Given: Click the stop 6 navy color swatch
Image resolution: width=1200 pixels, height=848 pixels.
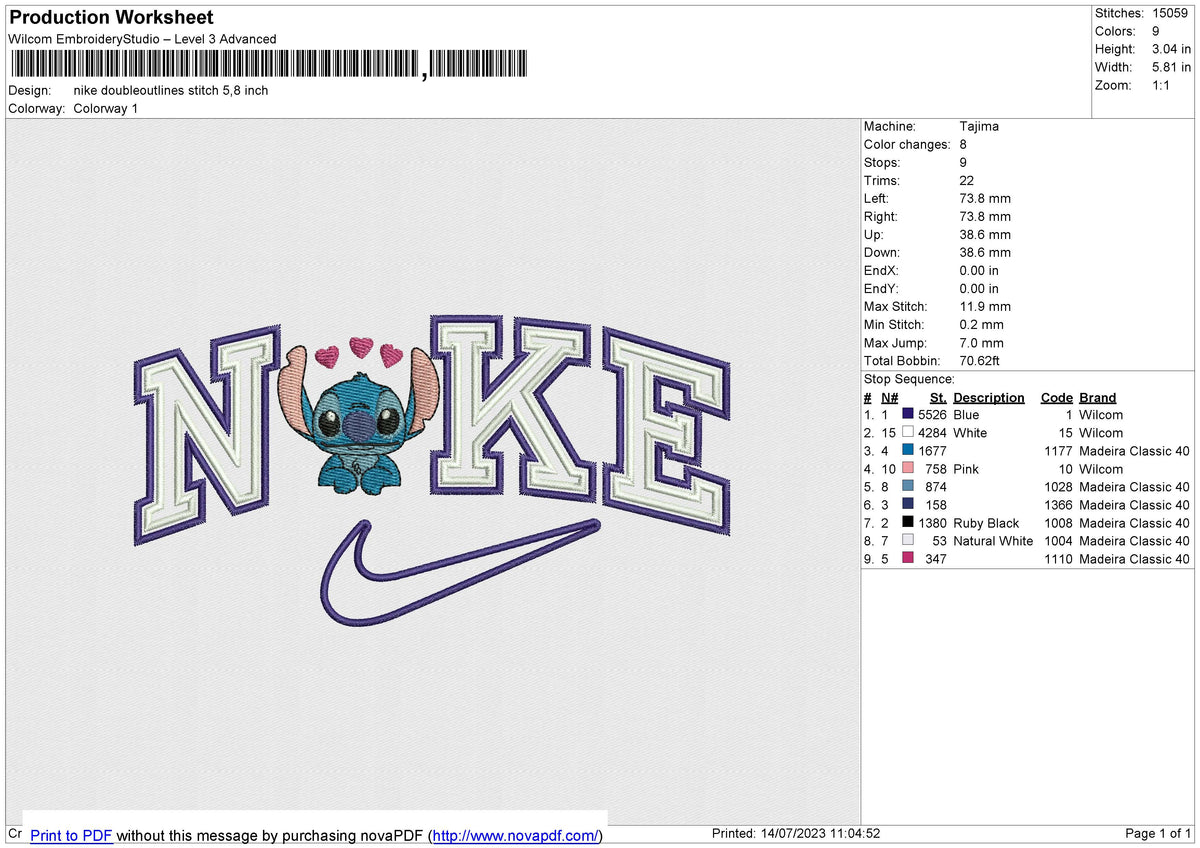Looking at the screenshot, I should pos(908,504).
